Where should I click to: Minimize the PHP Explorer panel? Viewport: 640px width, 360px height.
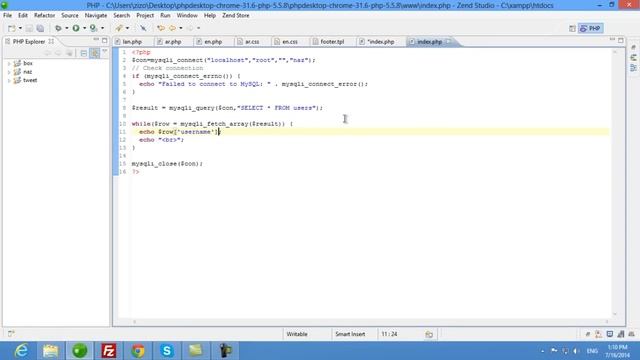(x=96, y=40)
